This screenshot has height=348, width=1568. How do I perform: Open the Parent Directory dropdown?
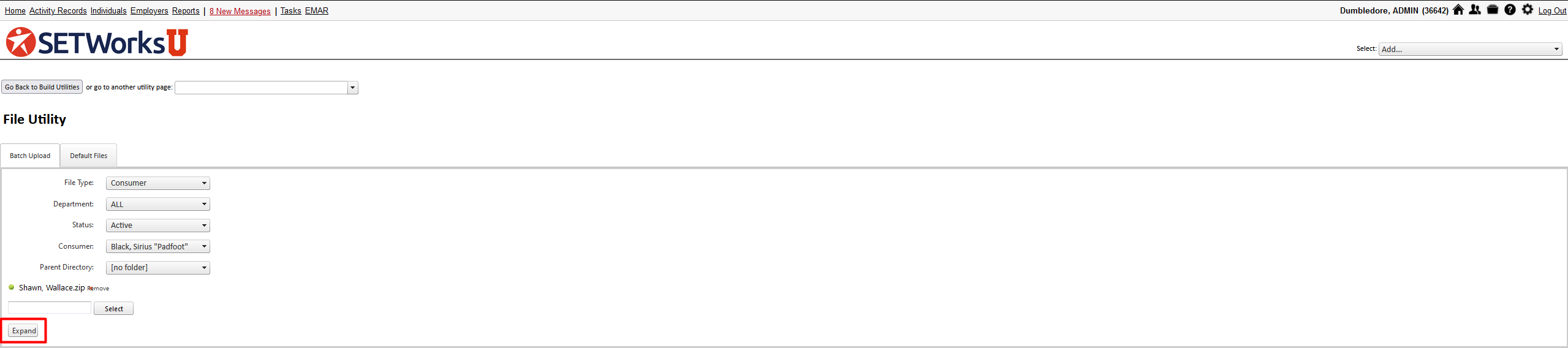click(158, 268)
